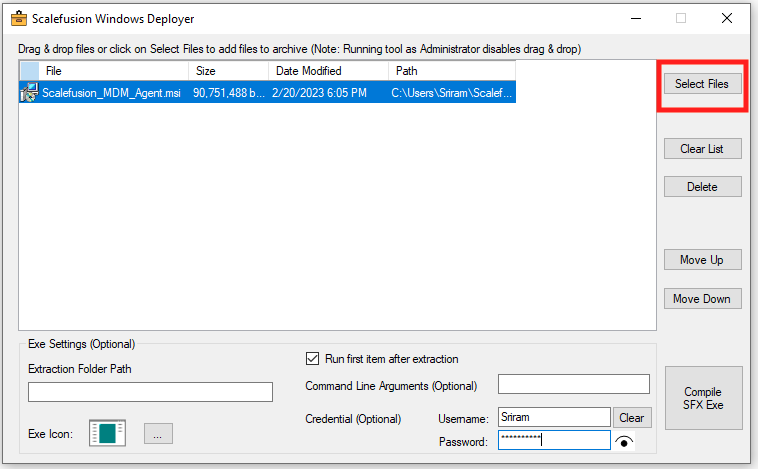Close the Scalefusion Windows Deployer window
758x469 pixels.
pos(727,18)
